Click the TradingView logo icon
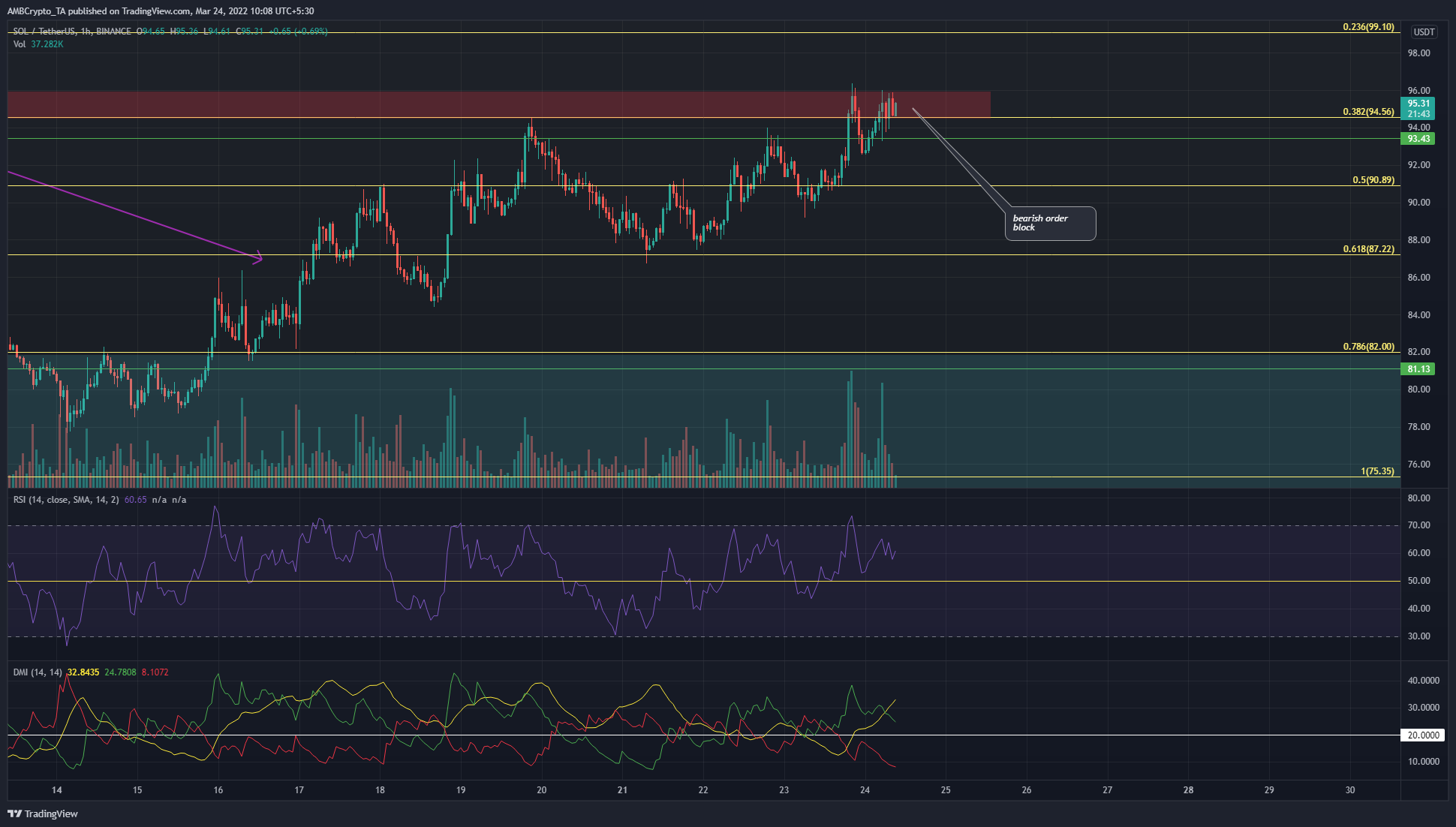This screenshot has height=827, width=1456. pos(14,813)
